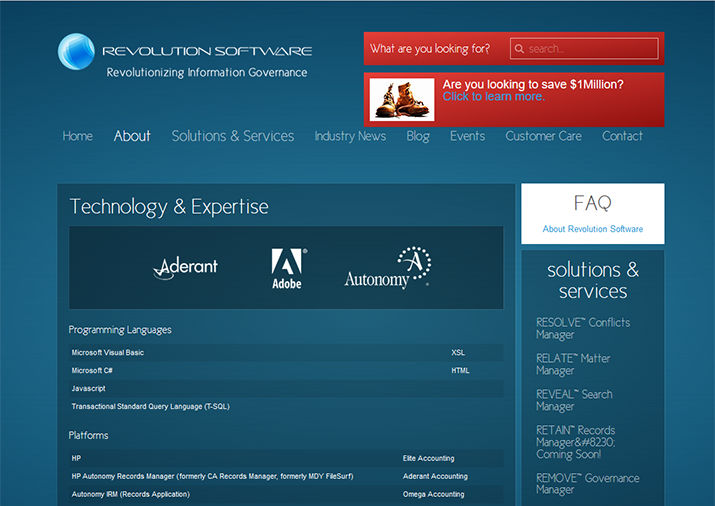Viewport: 715px width, 506px height.
Task: Click the Revolution Software globe logo
Action: point(76,52)
